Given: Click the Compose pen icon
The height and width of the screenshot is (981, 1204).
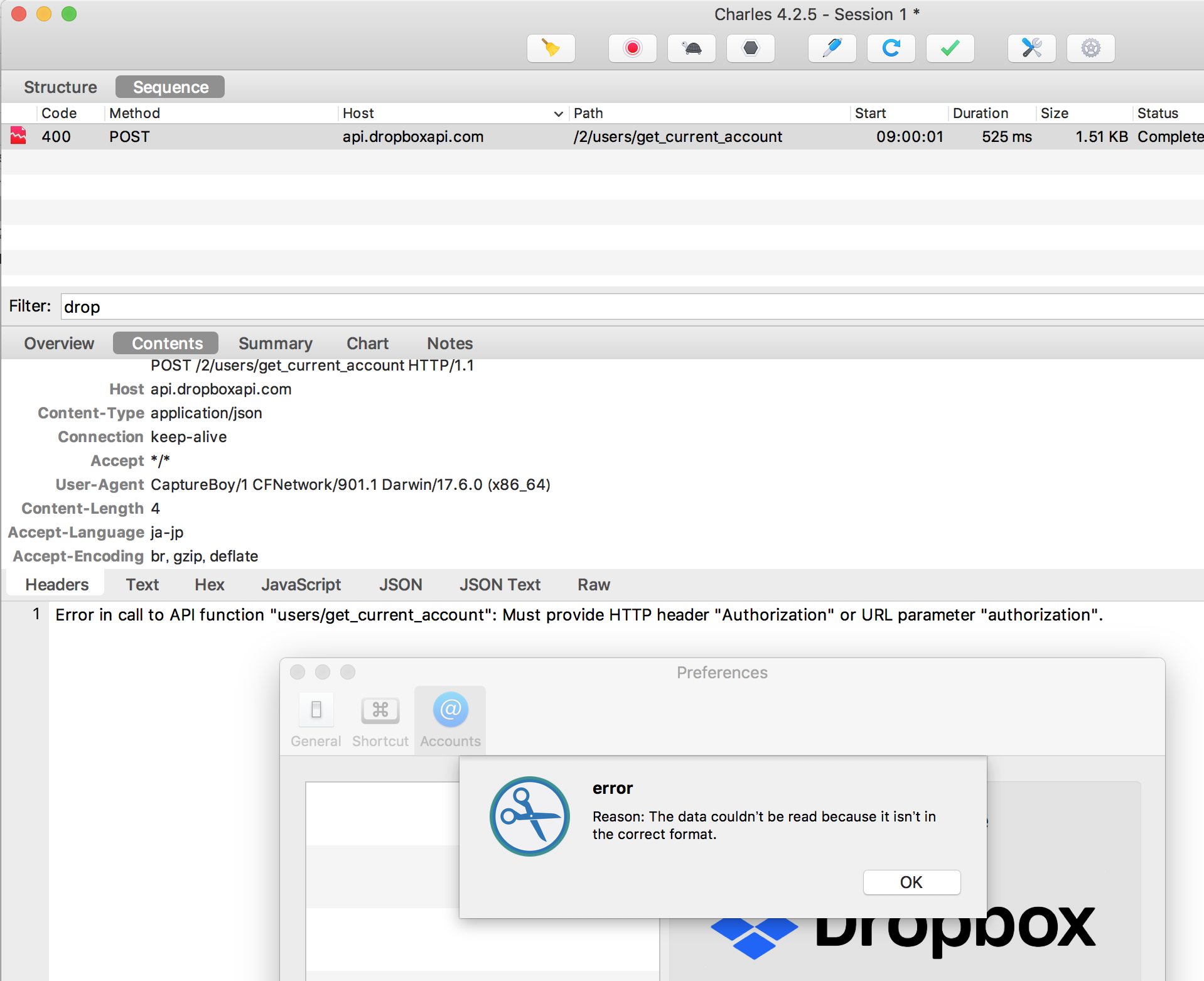Looking at the screenshot, I should point(832,48).
